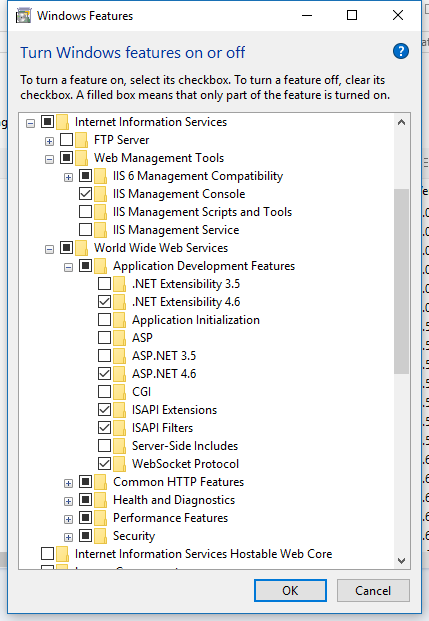Select the Performance Features tree item
Screen dimensions: 429x621
tap(170, 518)
